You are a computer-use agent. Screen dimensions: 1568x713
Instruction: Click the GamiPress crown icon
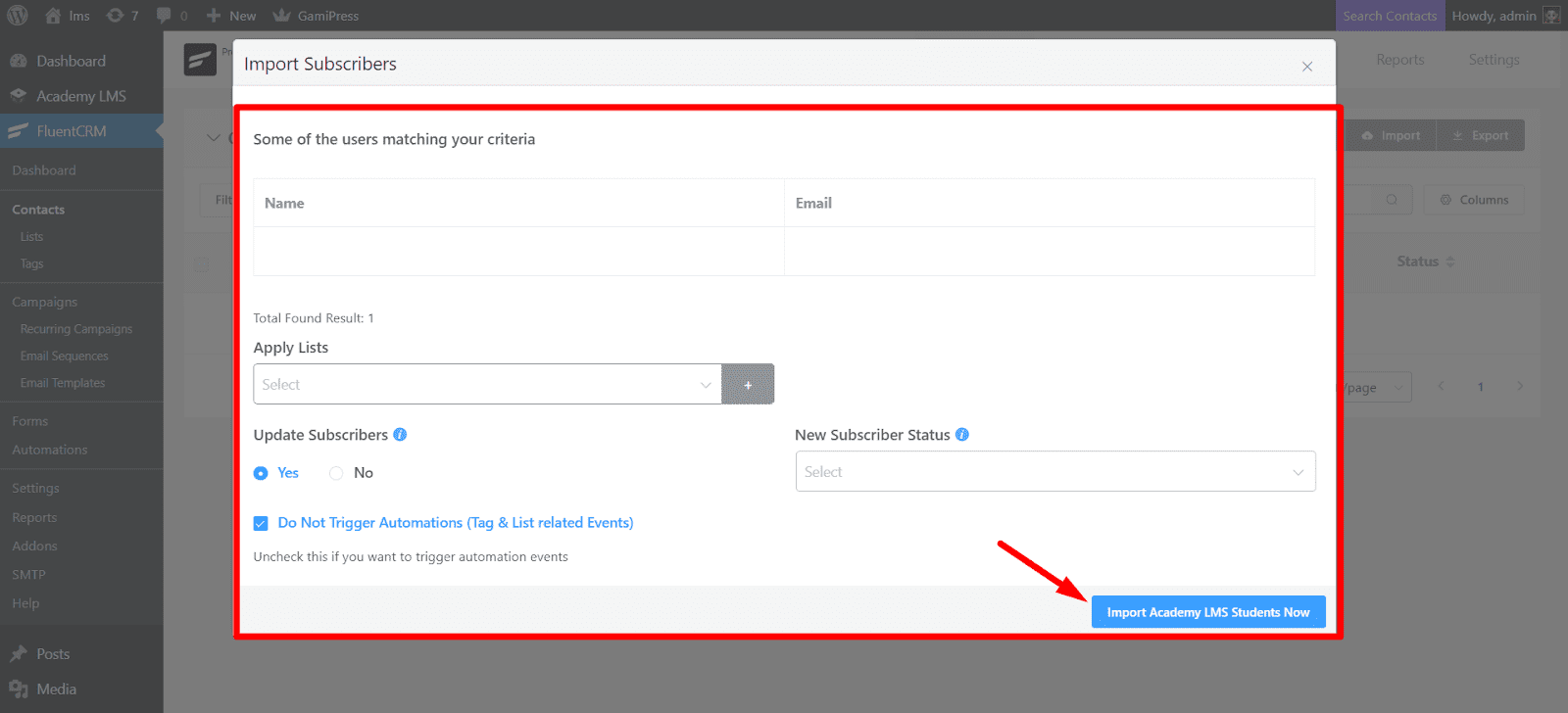click(282, 16)
